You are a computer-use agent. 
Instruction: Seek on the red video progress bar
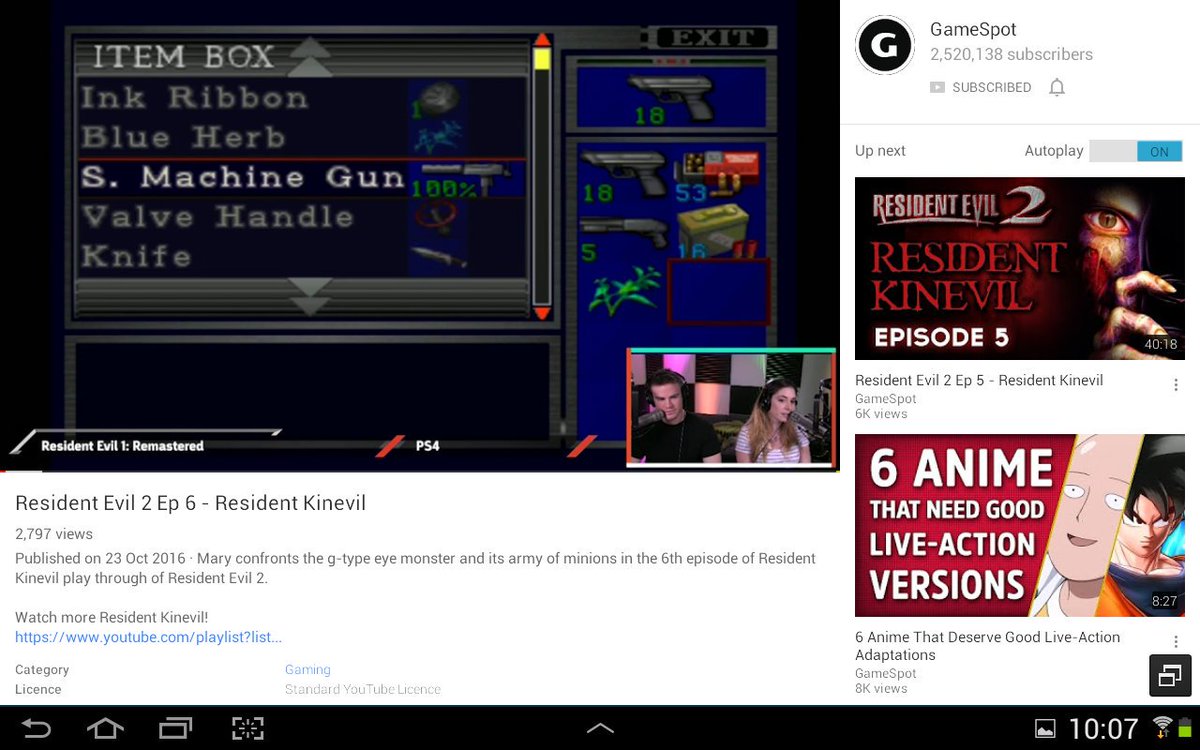(x=420, y=470)
